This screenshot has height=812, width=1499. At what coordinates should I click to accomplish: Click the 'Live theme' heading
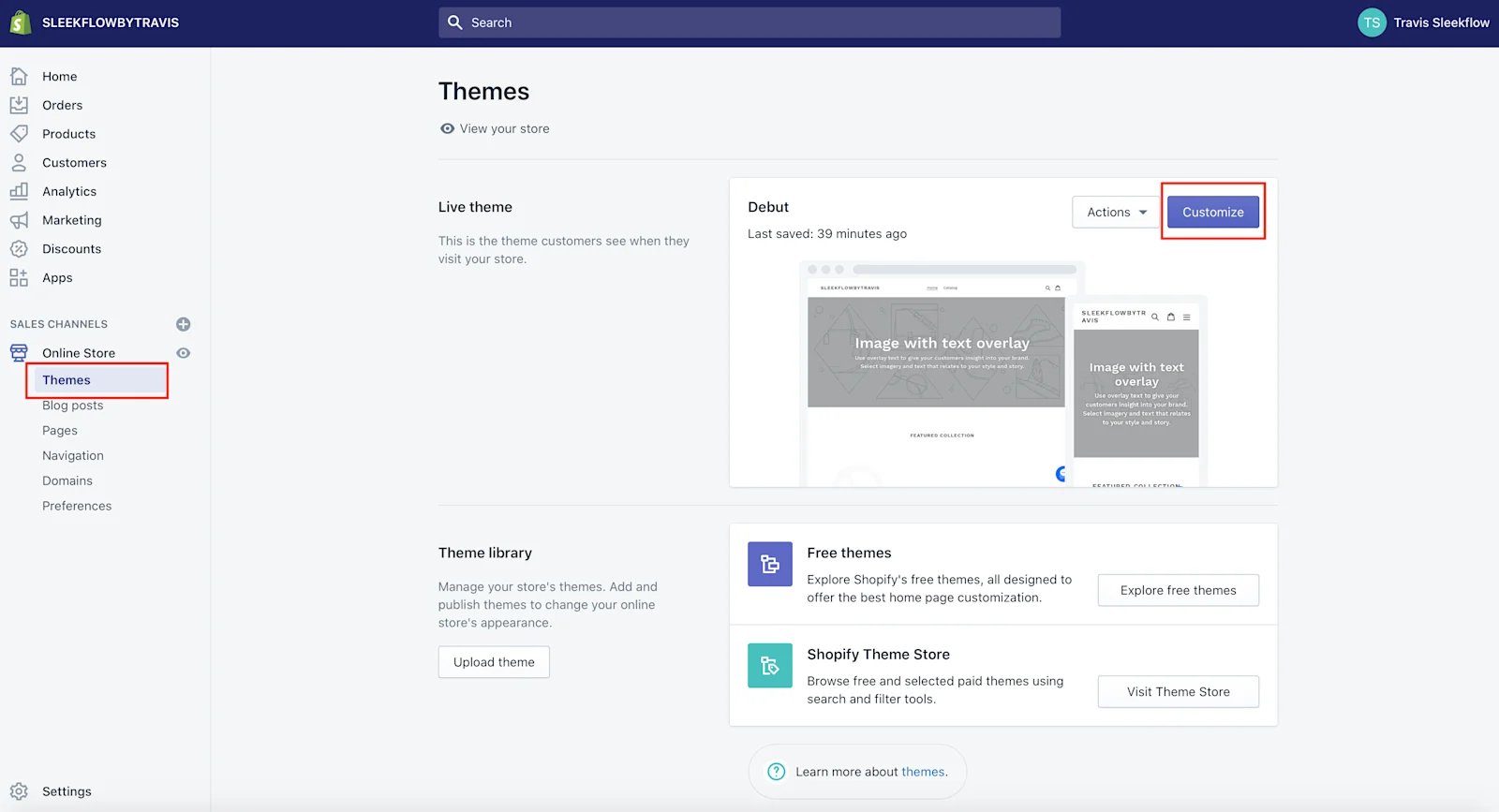point(475,207)
